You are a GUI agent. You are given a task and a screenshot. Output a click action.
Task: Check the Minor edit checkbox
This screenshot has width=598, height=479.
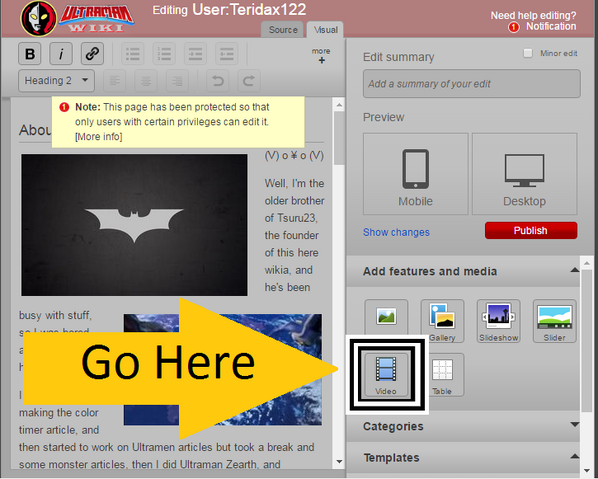point(528,53)
